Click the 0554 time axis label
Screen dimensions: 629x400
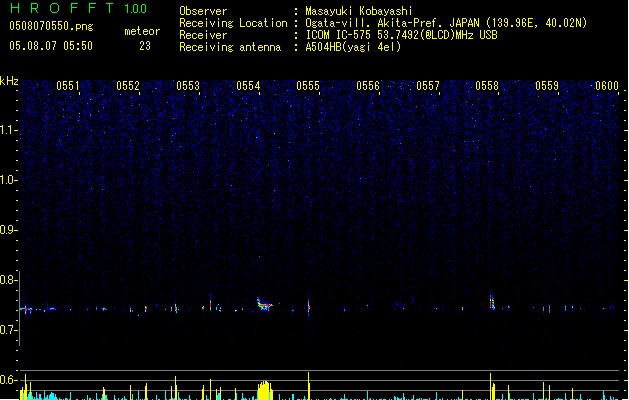[248, 86]
